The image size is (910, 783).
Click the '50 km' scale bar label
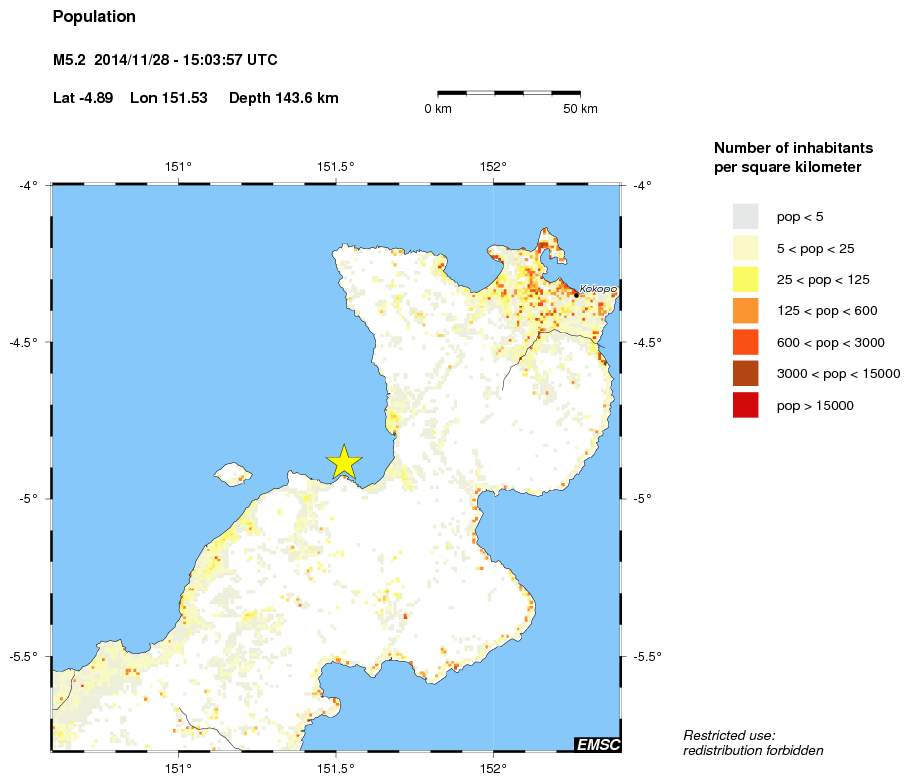(x=580, y=109)
